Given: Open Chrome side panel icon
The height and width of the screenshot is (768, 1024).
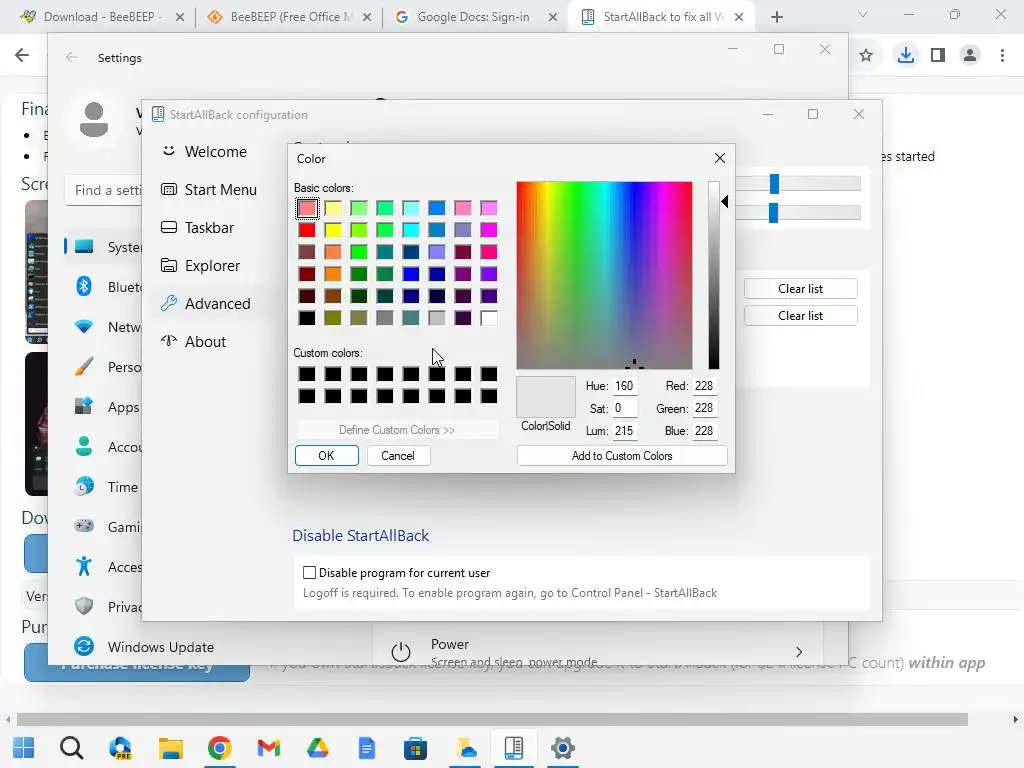Looking at the screenshot, I should (x=938, y=56).
